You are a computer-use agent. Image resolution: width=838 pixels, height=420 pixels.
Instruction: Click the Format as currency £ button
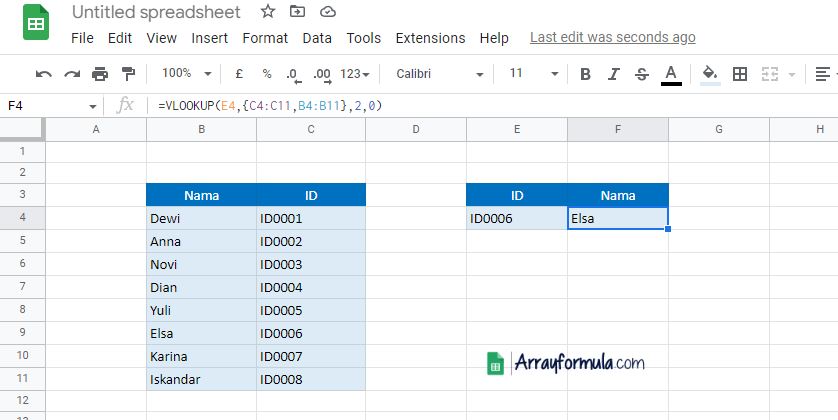(239, 74)
